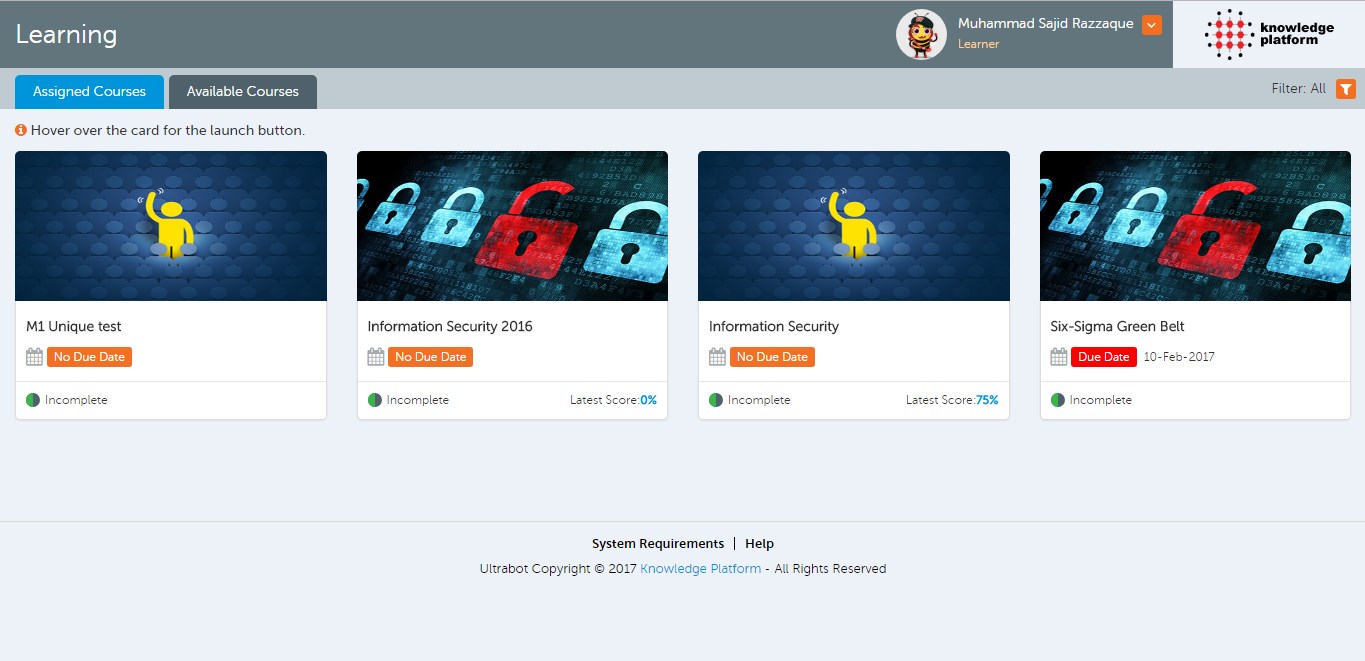Click calendar icon on M1 Unique test card
The image size is (1365, 661).
tap(34, 357)
